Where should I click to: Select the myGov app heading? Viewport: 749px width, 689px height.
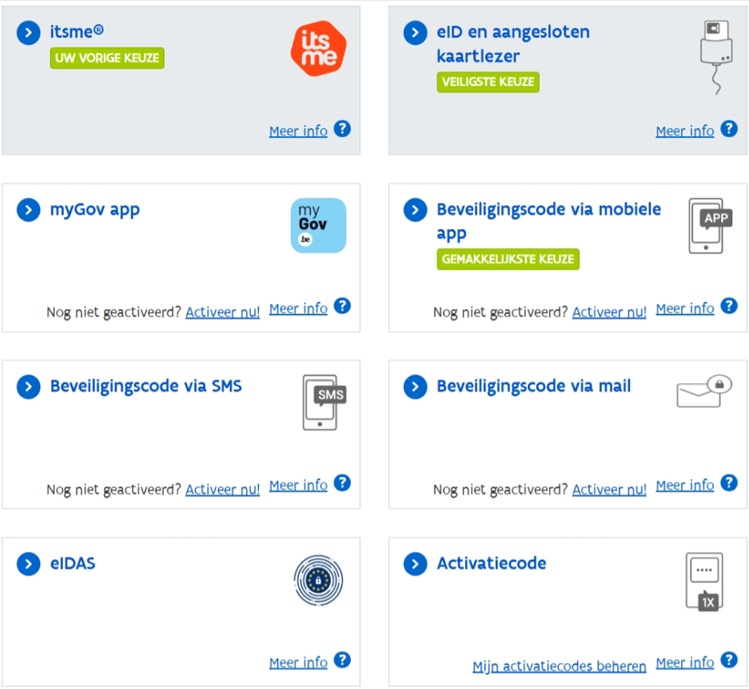point(95,210)
